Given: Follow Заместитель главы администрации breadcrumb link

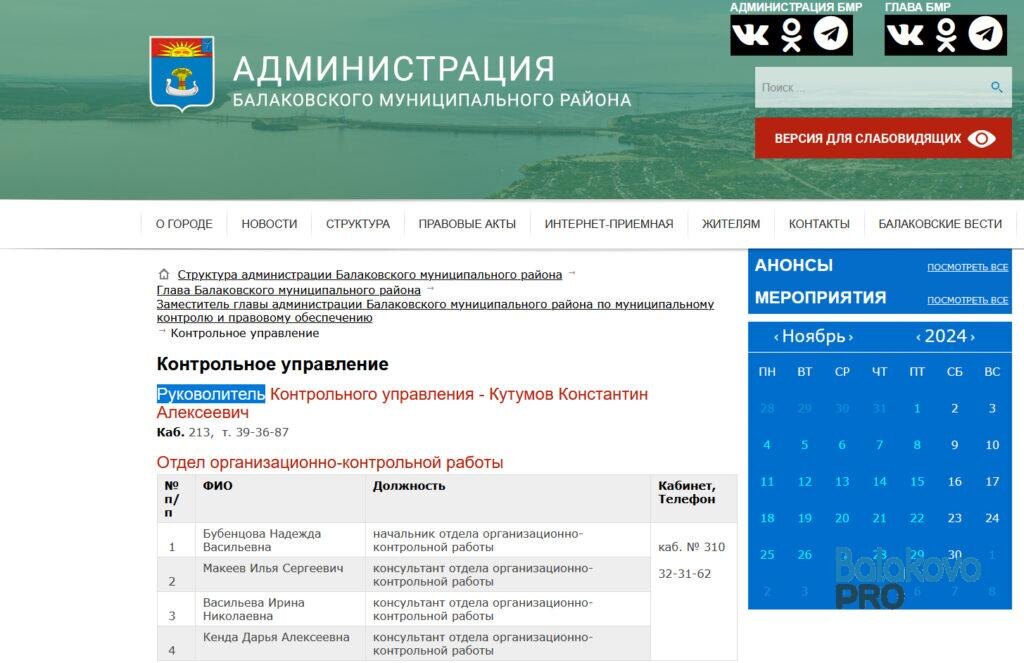Looking at the screenshot, I should 435,311.
